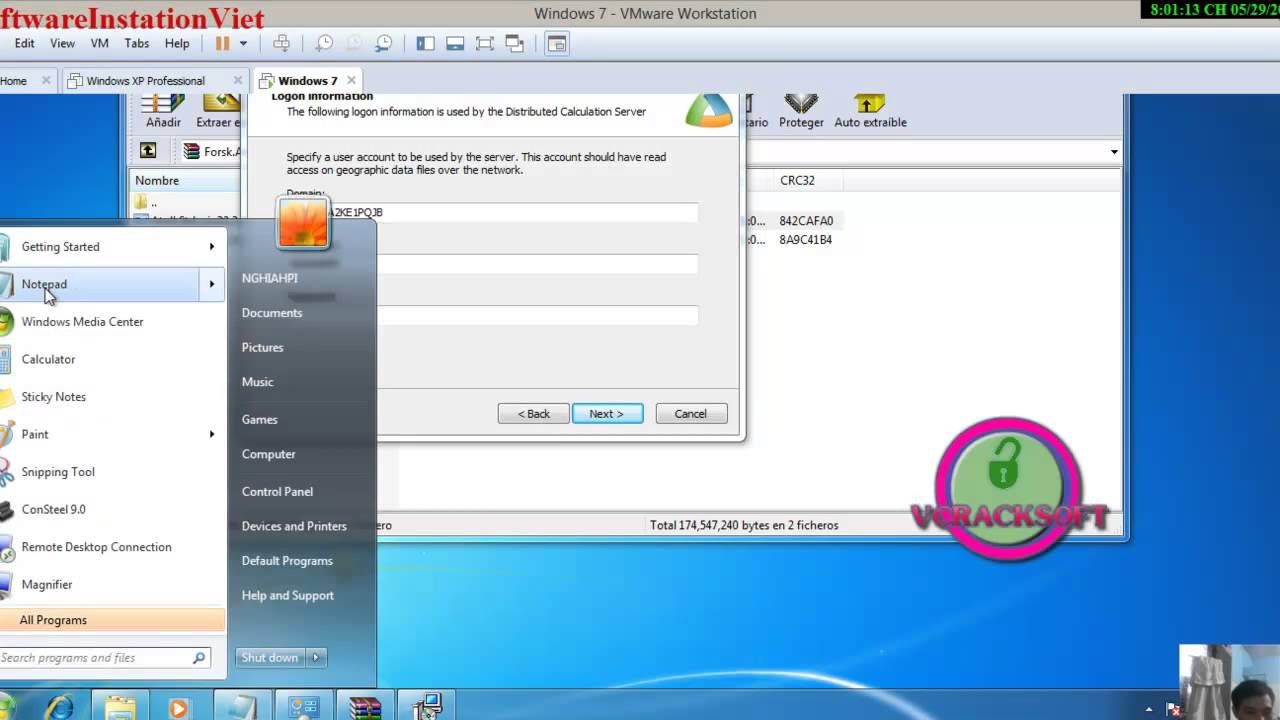
Task: Open the VMware View menu
Action: click(62, 43)
